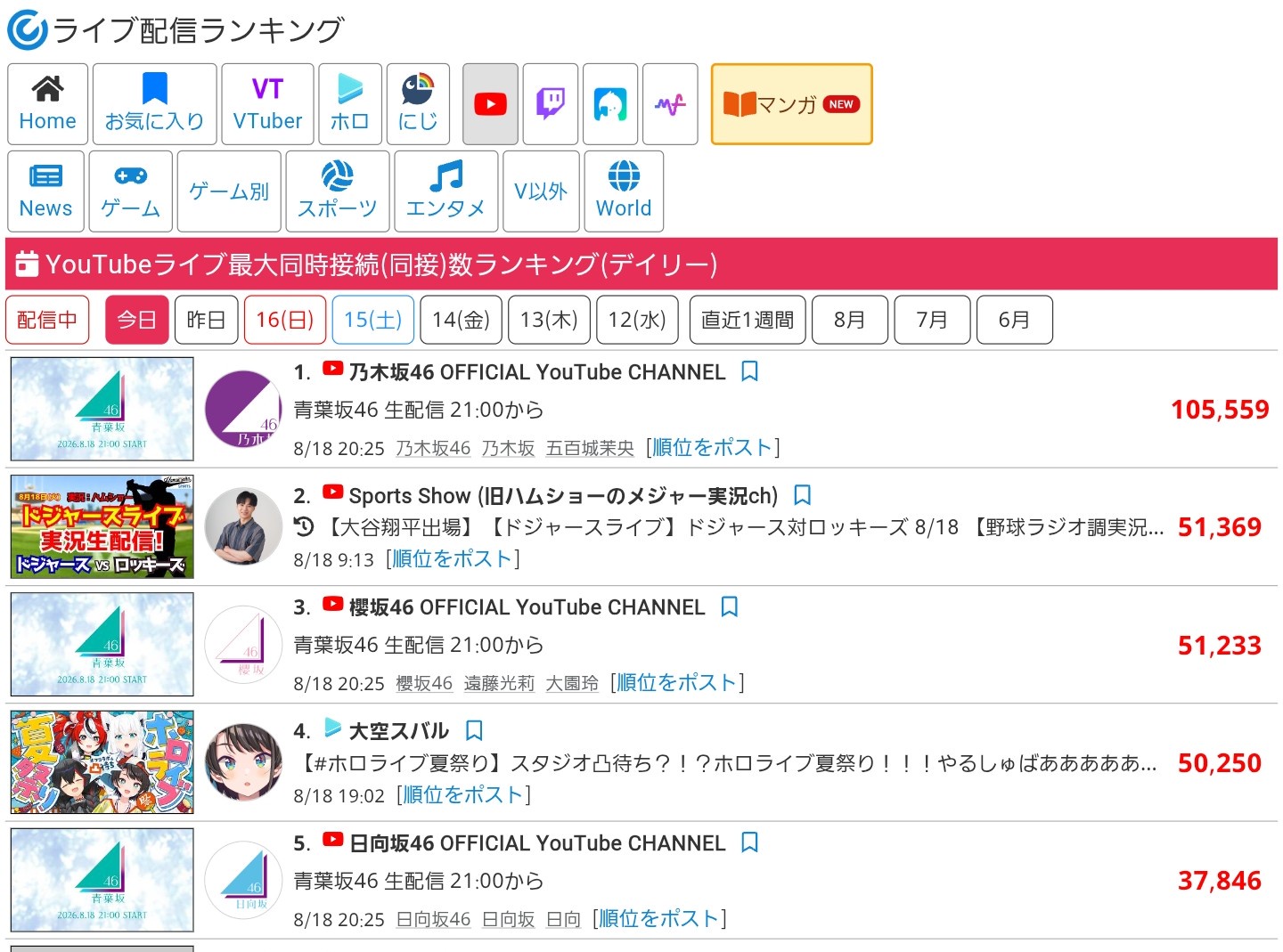Switch to the 配信中 tab

click(47, 320)
